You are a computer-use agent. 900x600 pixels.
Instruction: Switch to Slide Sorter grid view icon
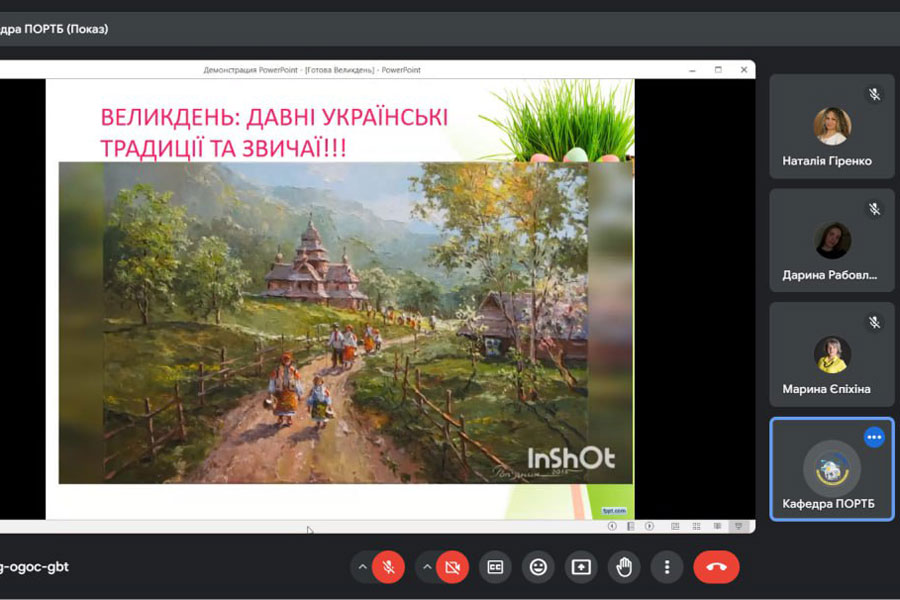pos(696,527)
